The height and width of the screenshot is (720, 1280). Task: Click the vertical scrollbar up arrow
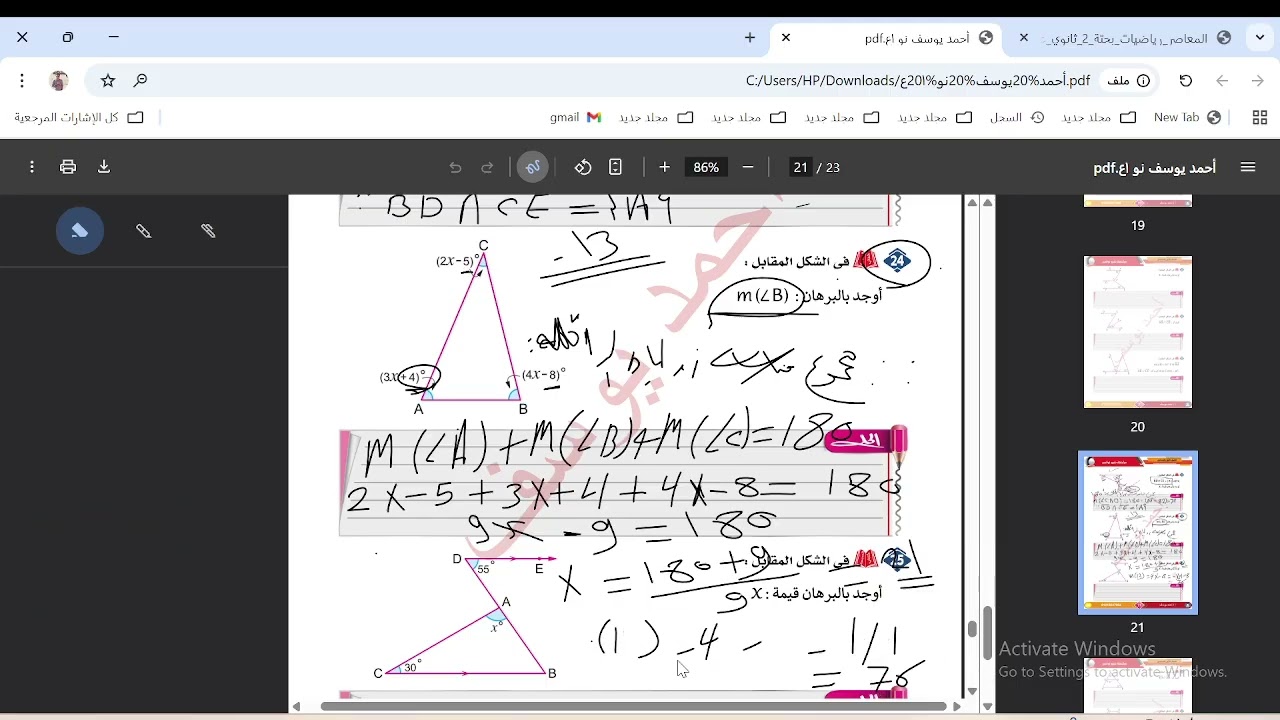pyautogui.click(x=972, y=202)
